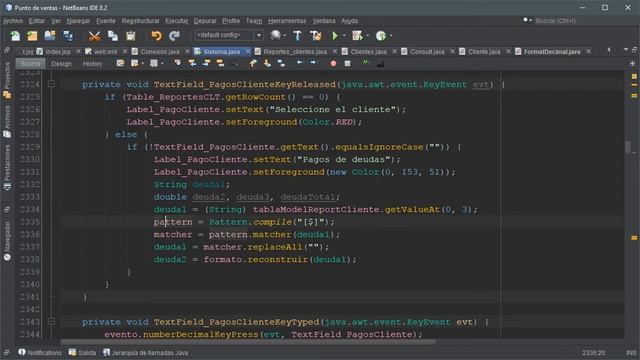This screenshot has width=640, height=360.
Task: Click the Stop Macro Recording square icon
Action: pos(347,64)
